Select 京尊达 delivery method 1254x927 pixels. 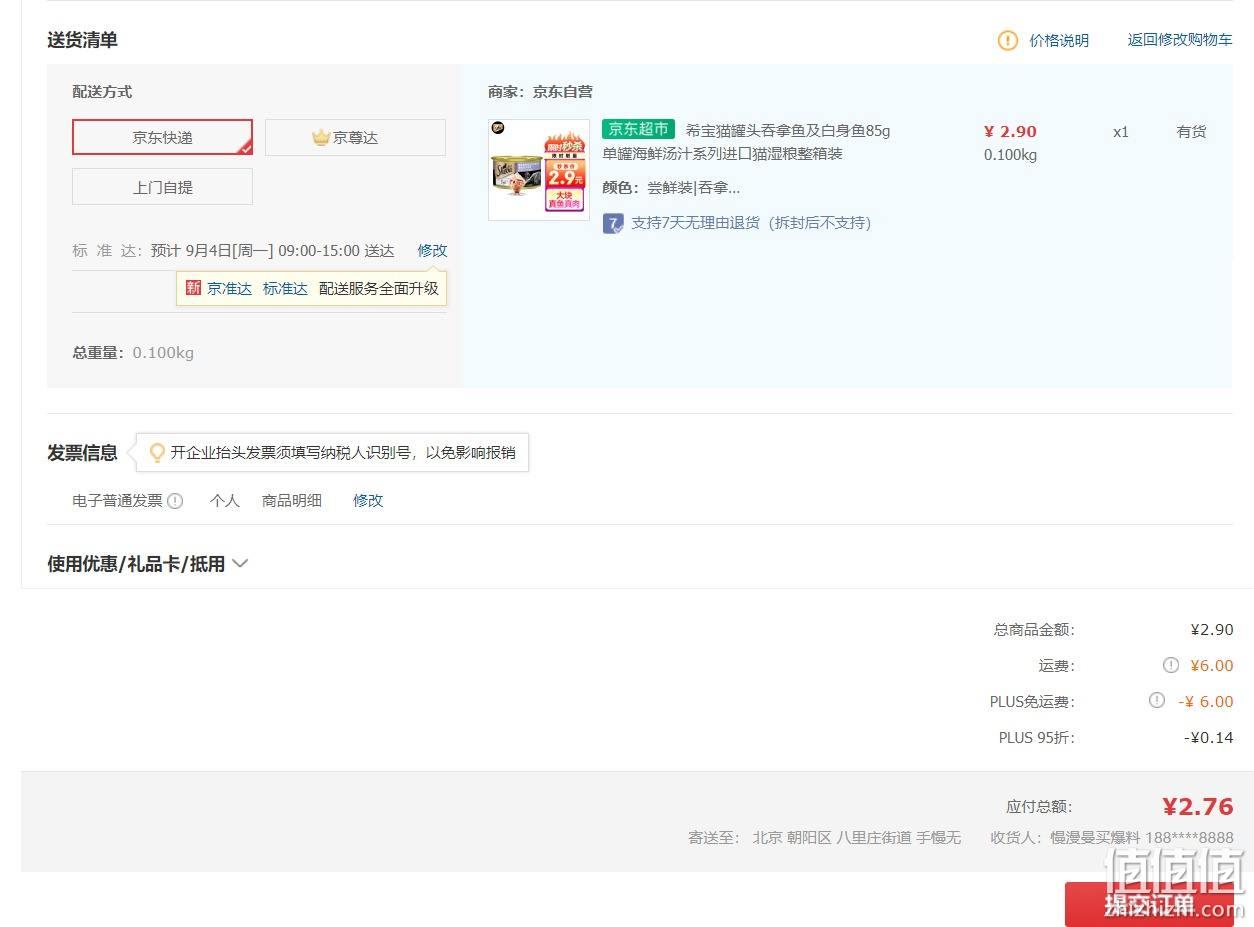point(355,138)
